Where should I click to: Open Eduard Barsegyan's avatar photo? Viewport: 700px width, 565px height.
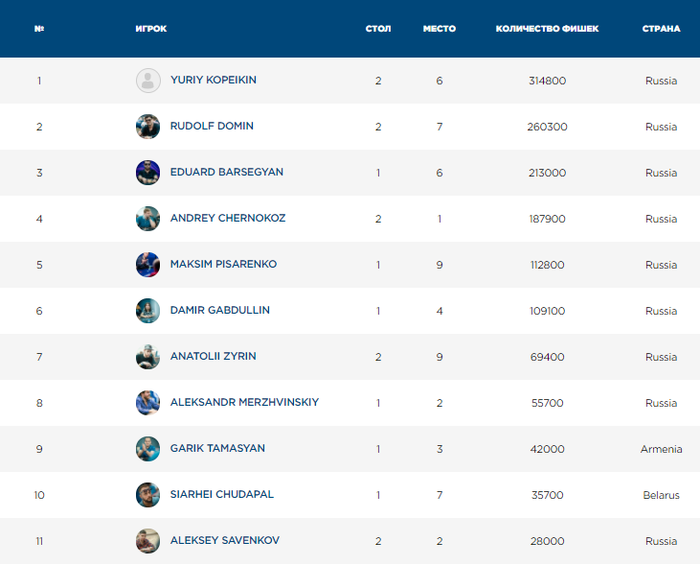tap(148, 172)
